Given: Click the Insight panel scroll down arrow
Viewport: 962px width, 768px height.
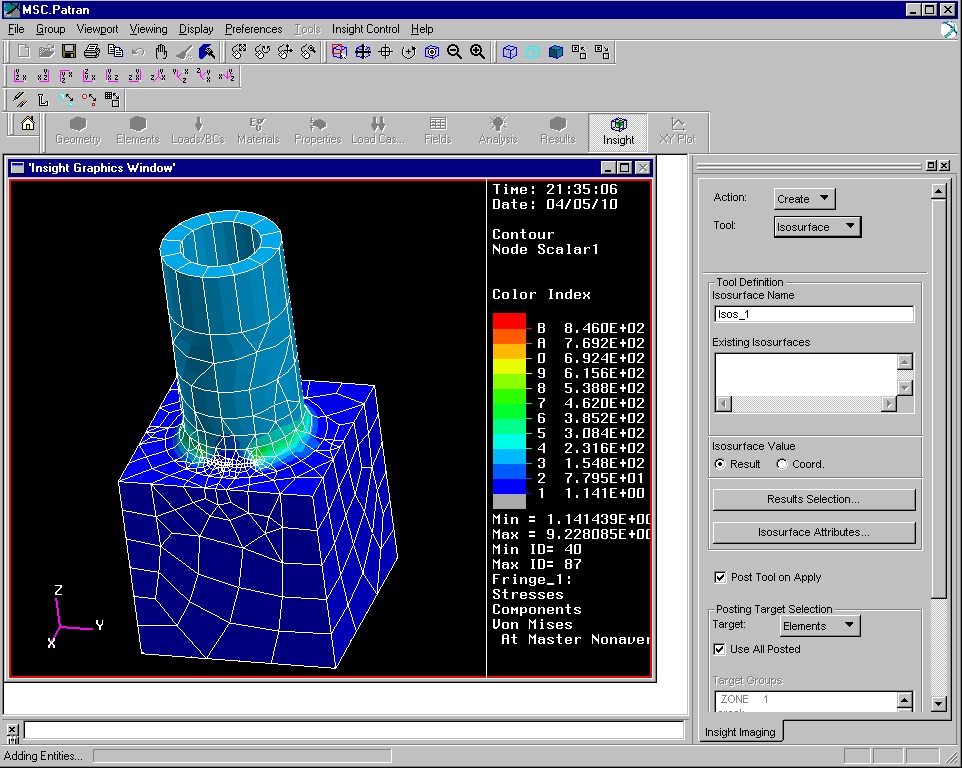Looking at the screenshot, I should (938, 703).
